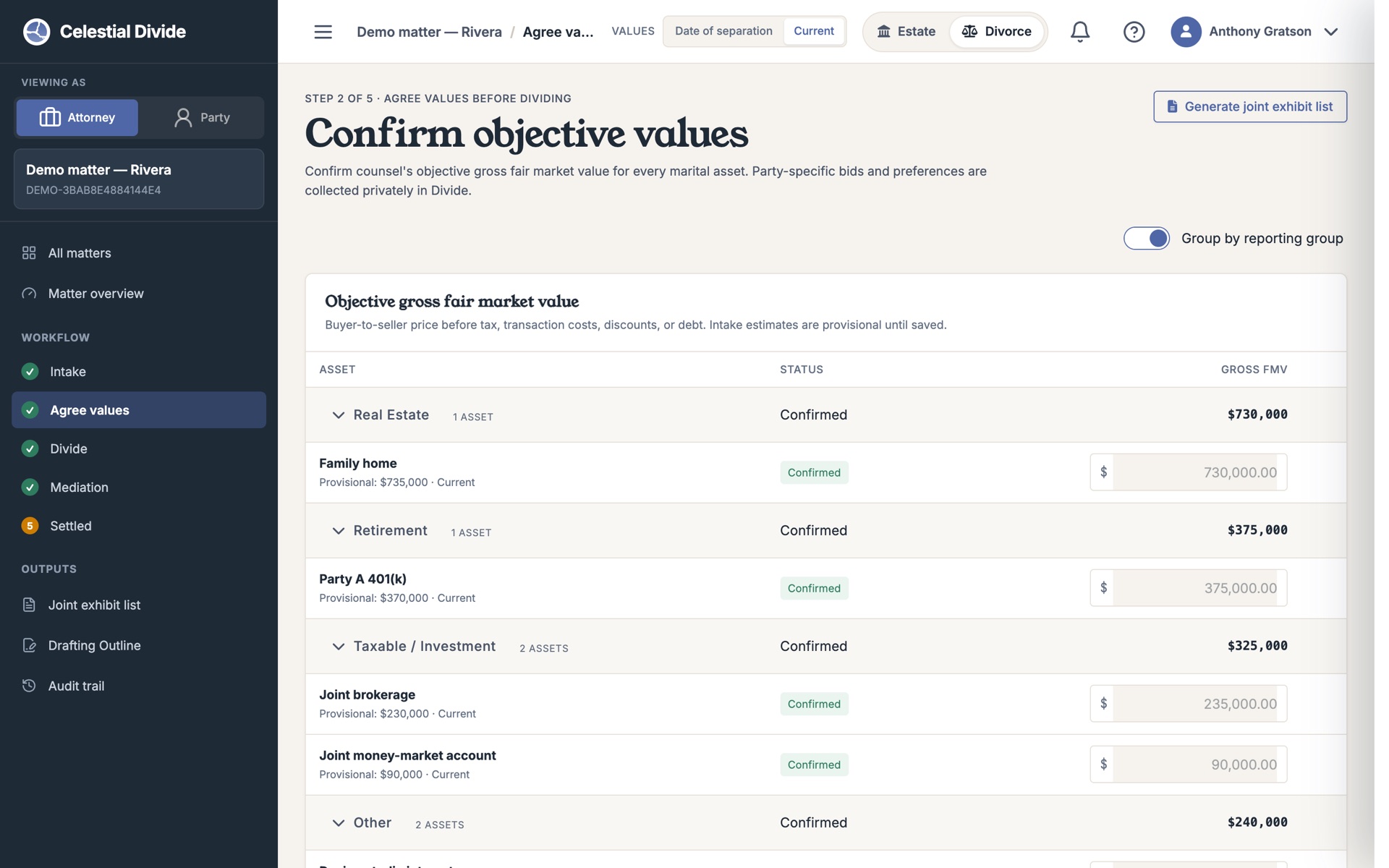Switch to Divorce mode
This screenshot has width=1389, height=868.
tap(996, 32)
